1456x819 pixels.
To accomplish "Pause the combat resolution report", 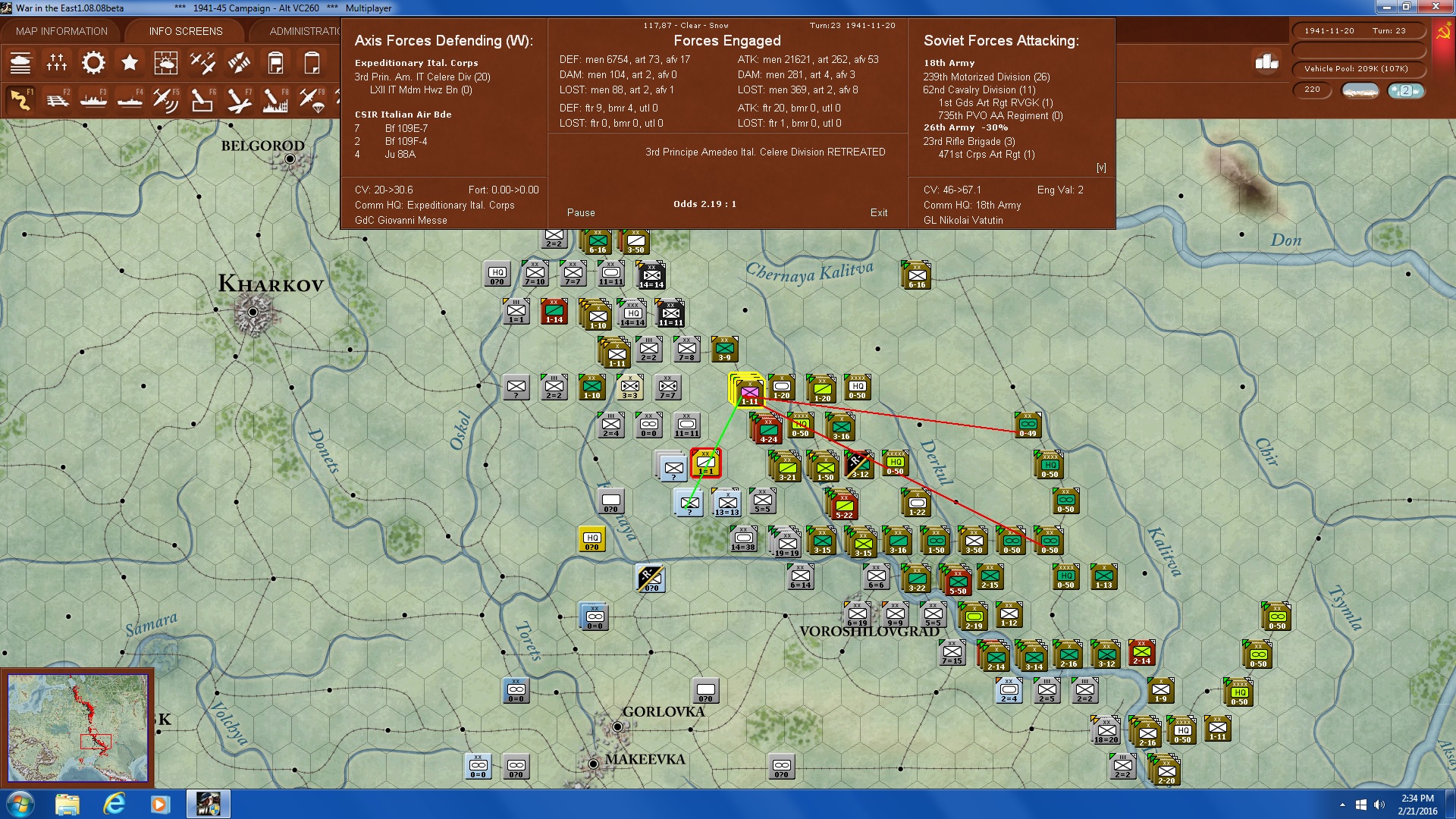I will [581, 213].
